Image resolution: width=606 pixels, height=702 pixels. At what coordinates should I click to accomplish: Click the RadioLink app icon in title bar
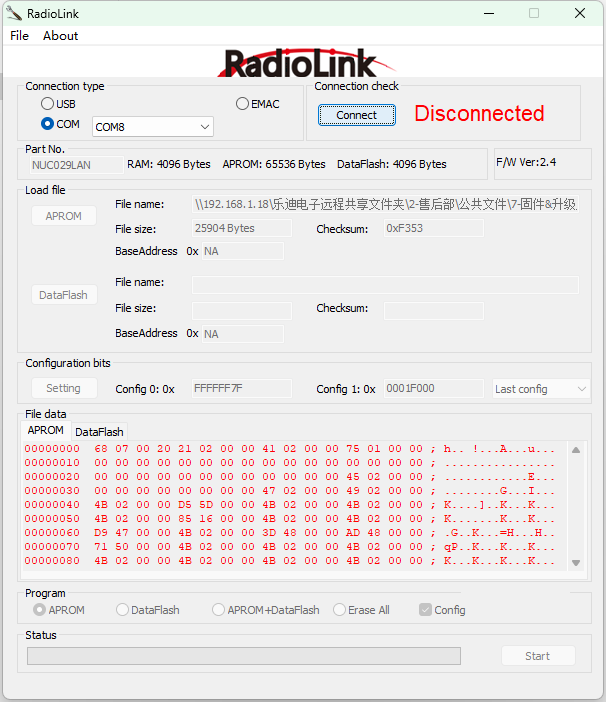(x=14, y=14)
